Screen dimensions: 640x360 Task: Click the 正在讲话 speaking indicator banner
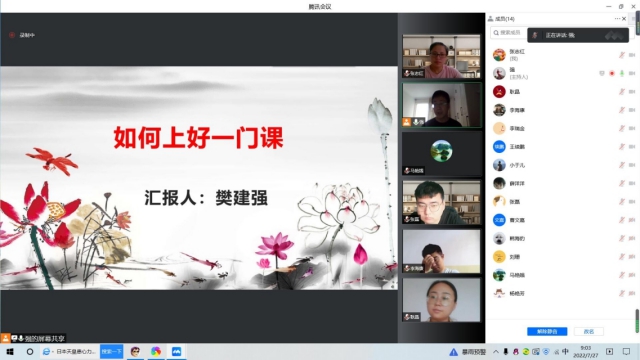578,35
